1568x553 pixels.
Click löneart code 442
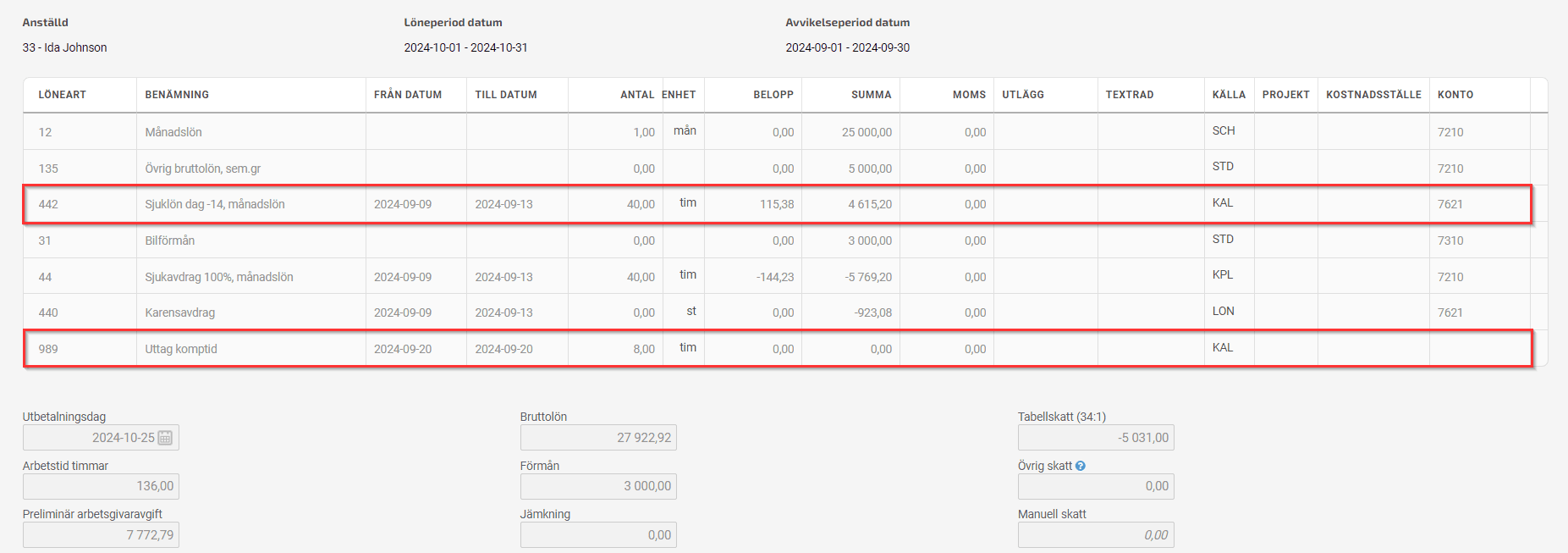[48, 204]
